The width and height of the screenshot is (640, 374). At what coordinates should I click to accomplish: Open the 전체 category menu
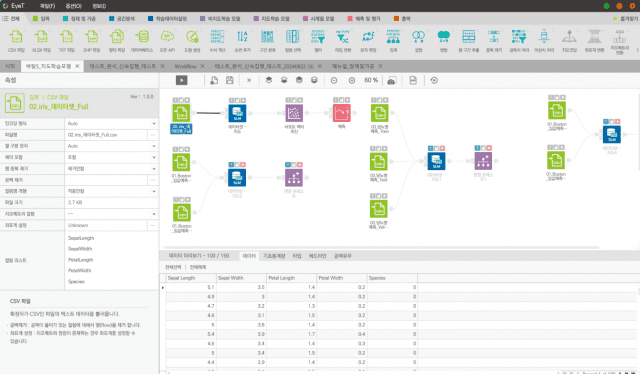point(11,19)
